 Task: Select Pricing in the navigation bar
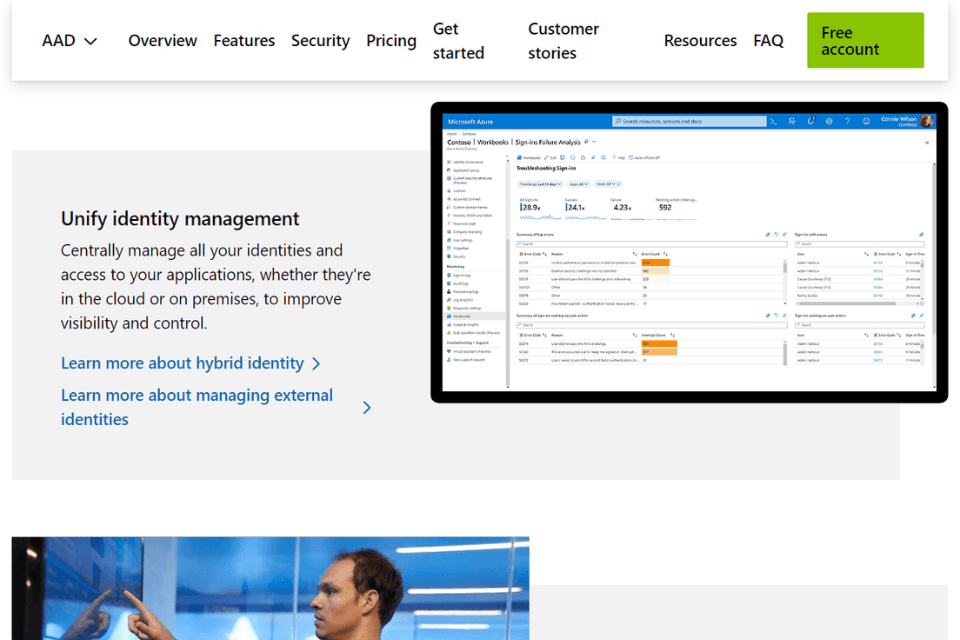click(391, 40)
